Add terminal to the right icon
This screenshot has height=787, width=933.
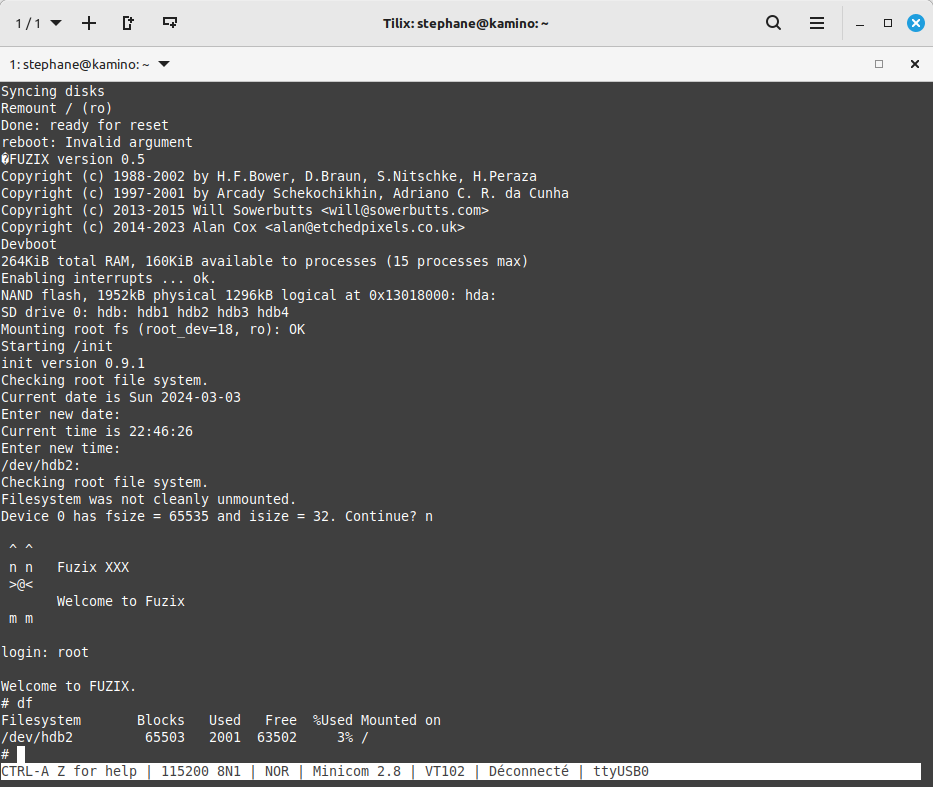click(128, 23)
